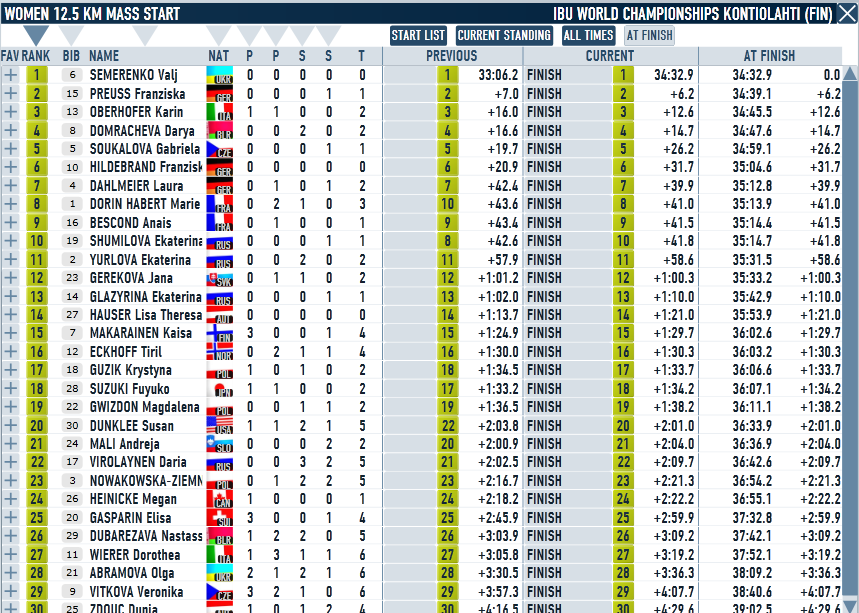Sort by nation using its triangle

click(x=219, y=35)
